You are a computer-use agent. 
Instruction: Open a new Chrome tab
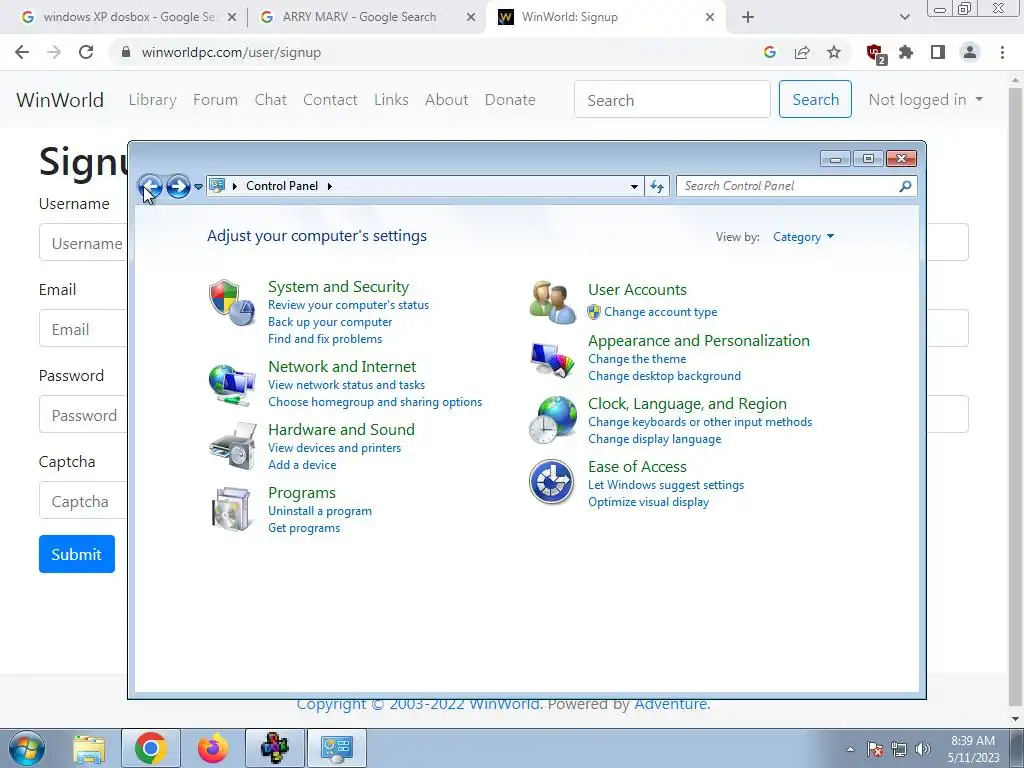tap(748, 17)
